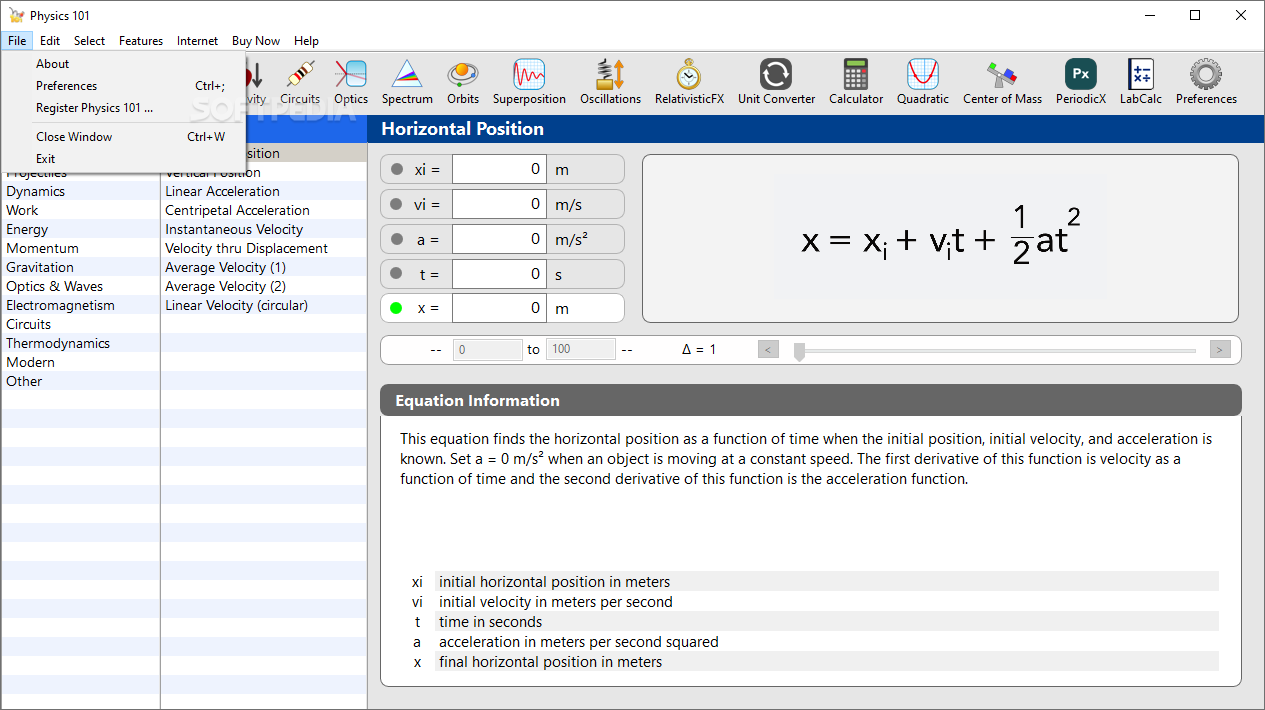The width and height of the screenshot is (1265, 710).
Task: Select Optics & Waves category
Action: tap(80, 286)
